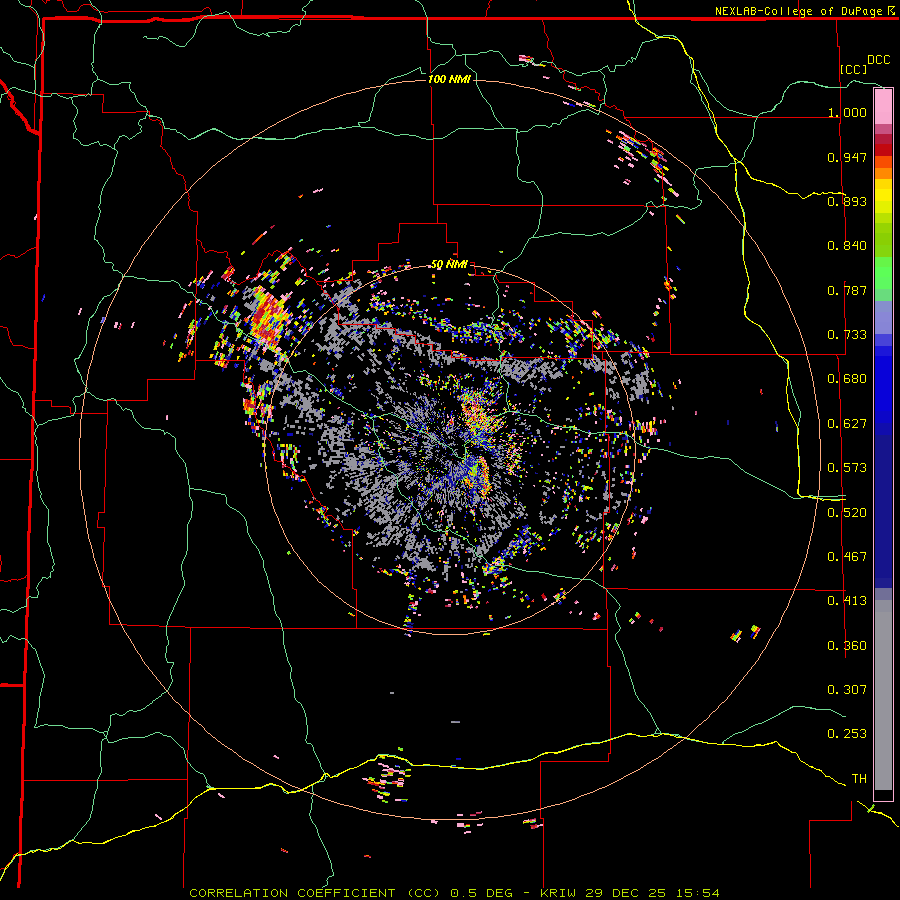Click the 50 NMI range ring label
The height and width of the screenshot is (900, 900).
[x=449, y=265]
